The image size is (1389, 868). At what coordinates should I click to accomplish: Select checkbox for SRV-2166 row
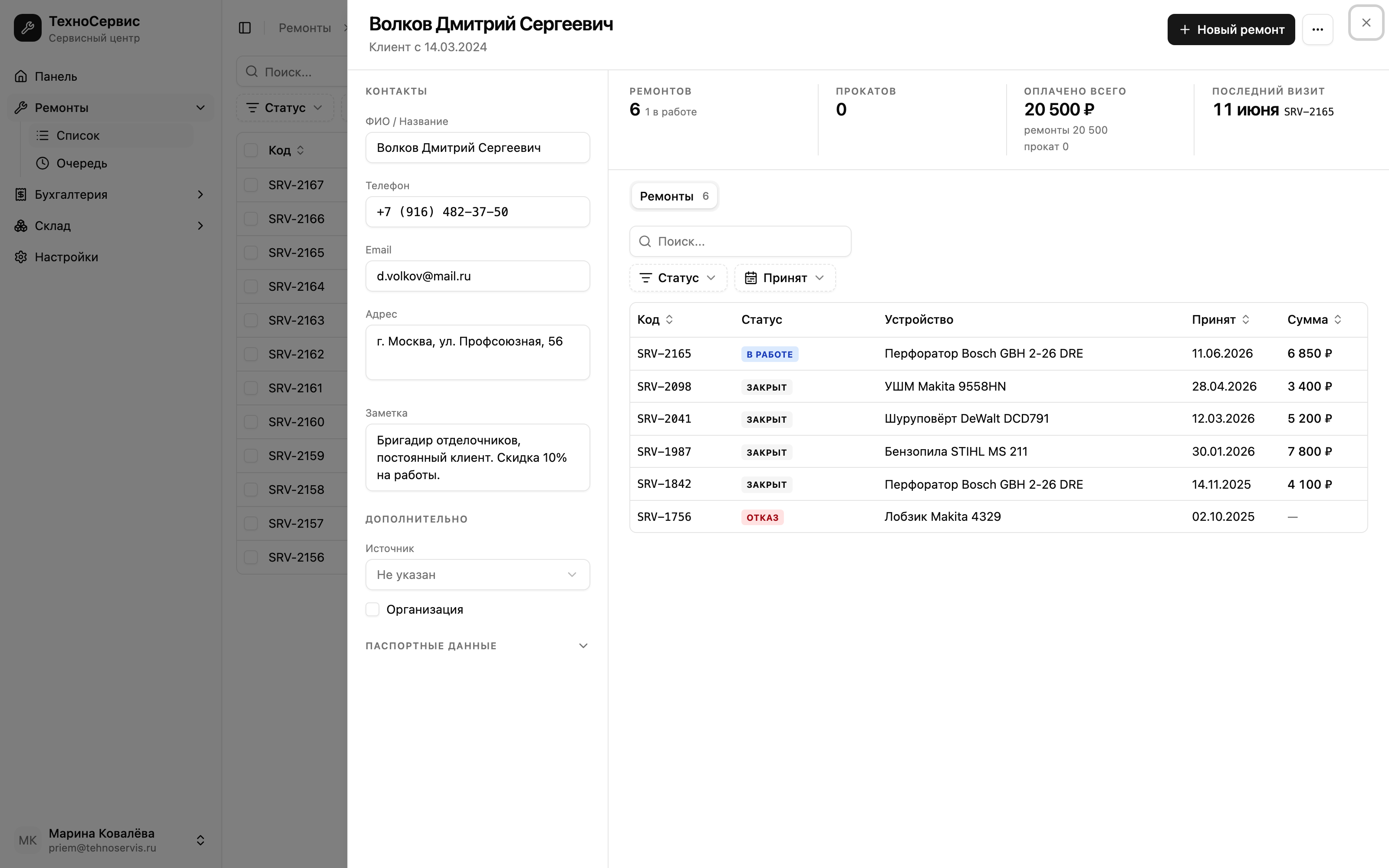251,219
